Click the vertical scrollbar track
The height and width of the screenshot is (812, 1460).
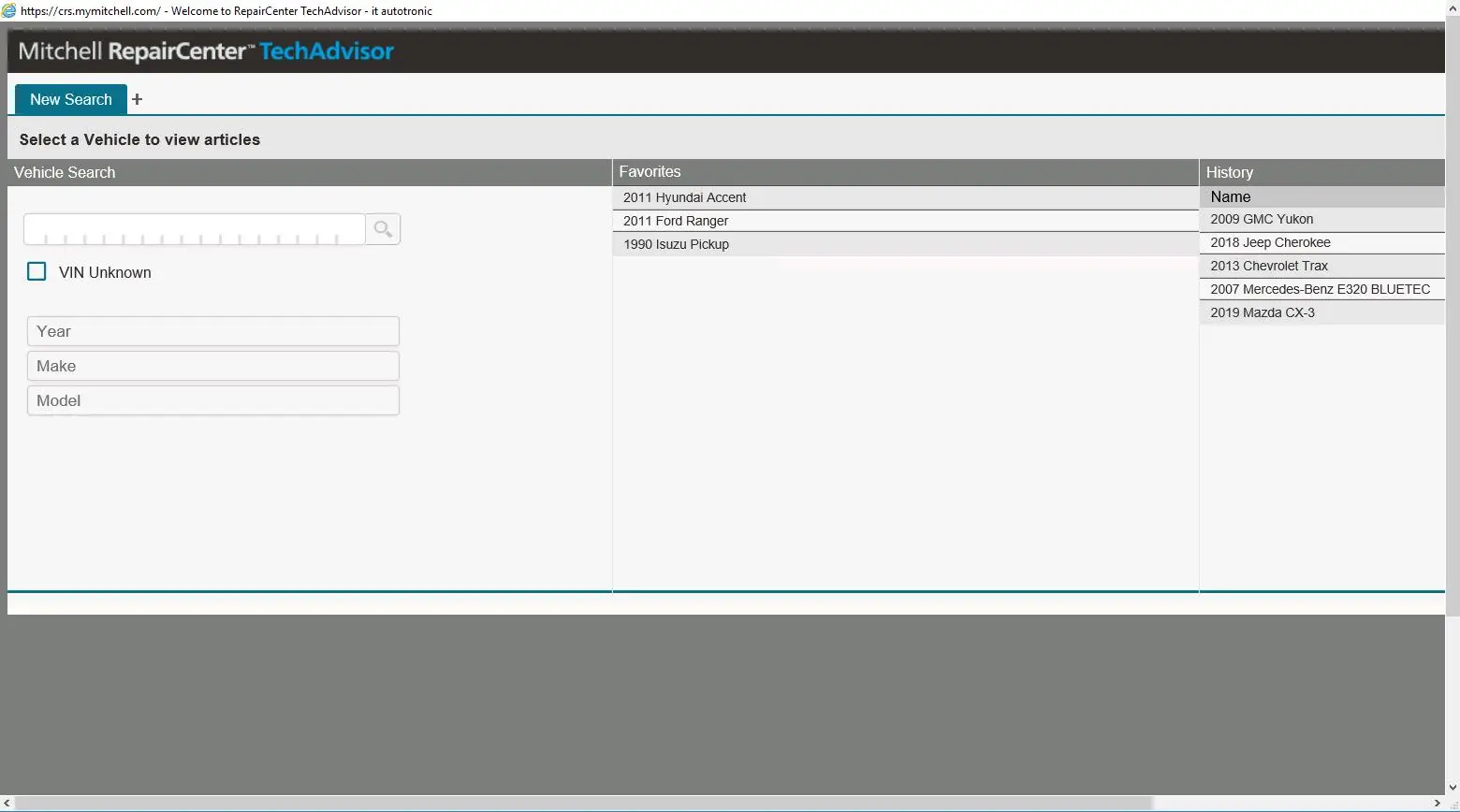click(1453, 697)
